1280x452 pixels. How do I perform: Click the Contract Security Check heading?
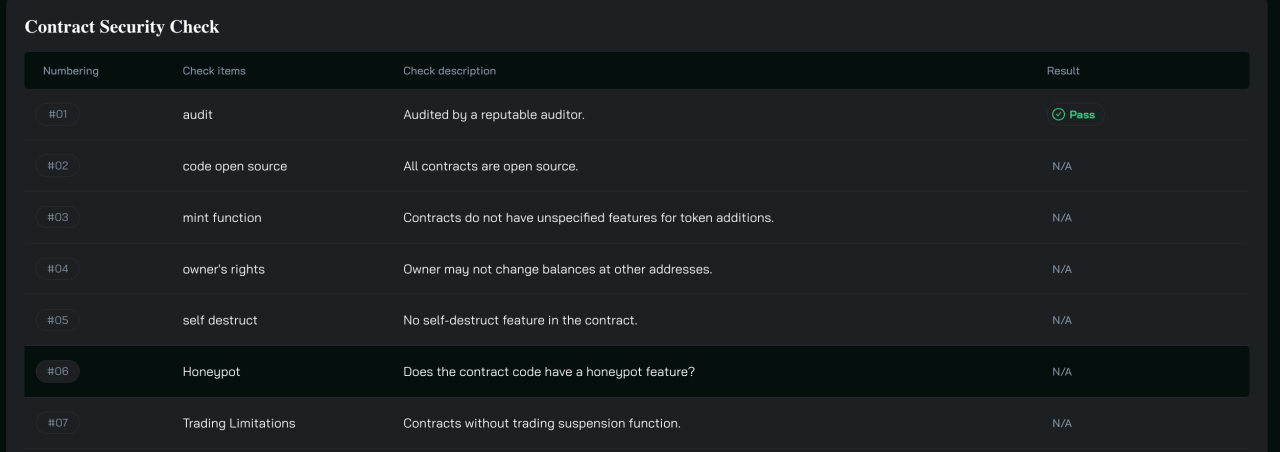click(x=122, y=27)
